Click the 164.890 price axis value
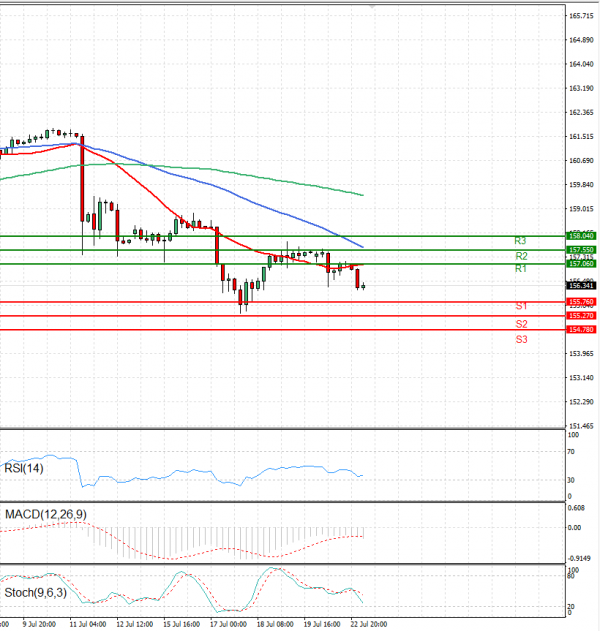This screenshot has width=600, height=631. (581, 40)
